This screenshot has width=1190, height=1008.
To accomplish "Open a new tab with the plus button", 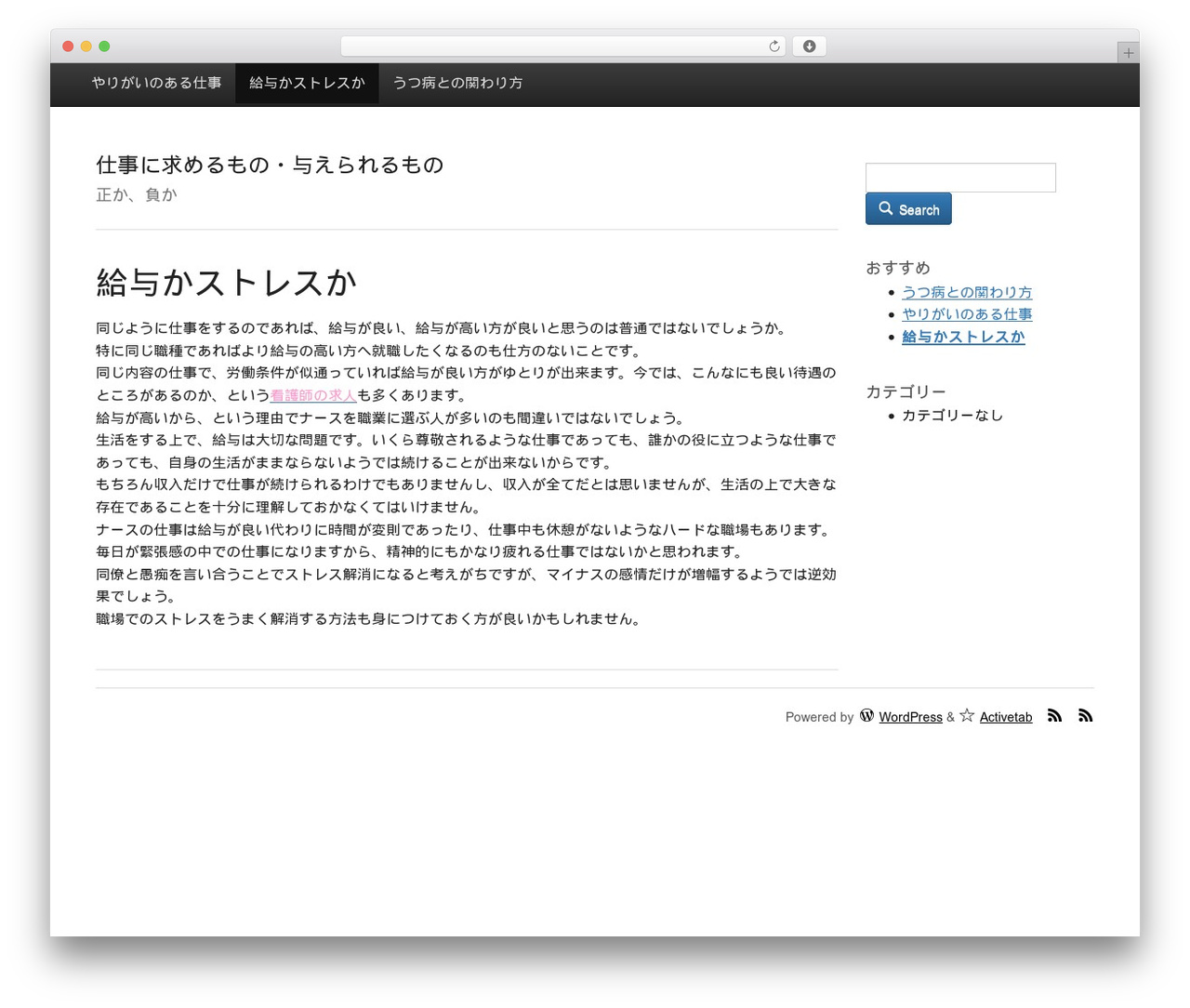I will point(1129,53).
